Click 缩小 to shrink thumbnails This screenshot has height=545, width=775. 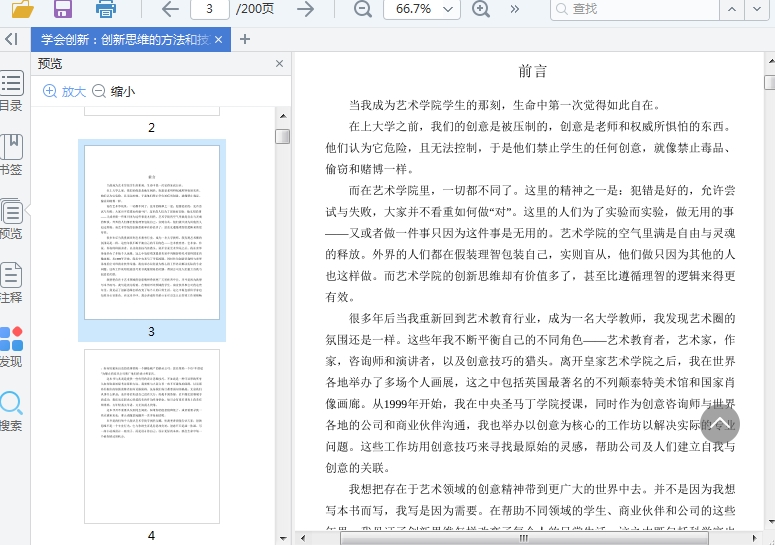(x=113, y=91)
